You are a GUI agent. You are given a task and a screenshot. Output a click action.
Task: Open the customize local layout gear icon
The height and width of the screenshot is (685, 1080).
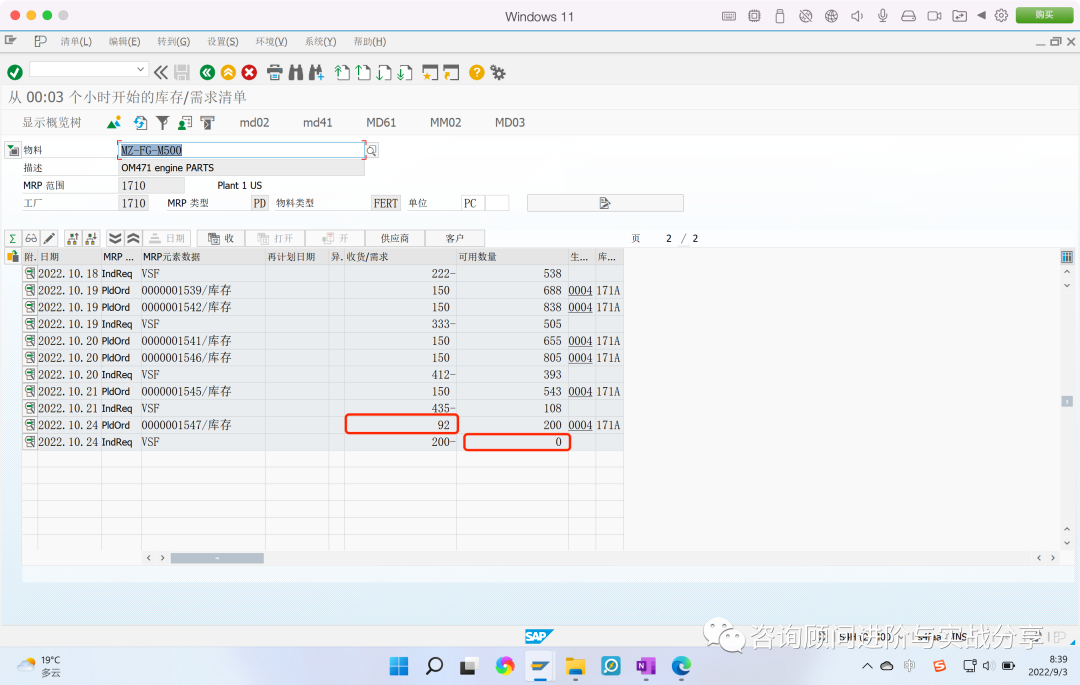click(498, 72)
